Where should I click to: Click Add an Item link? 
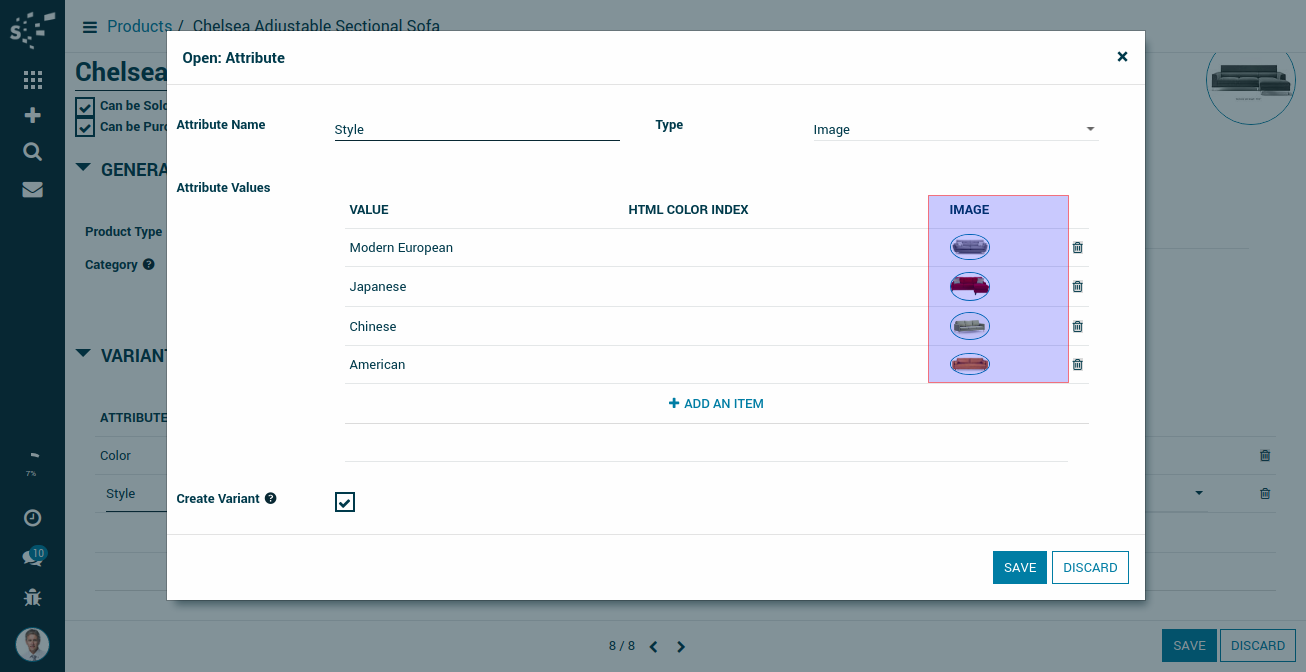[x=716, y=404]
